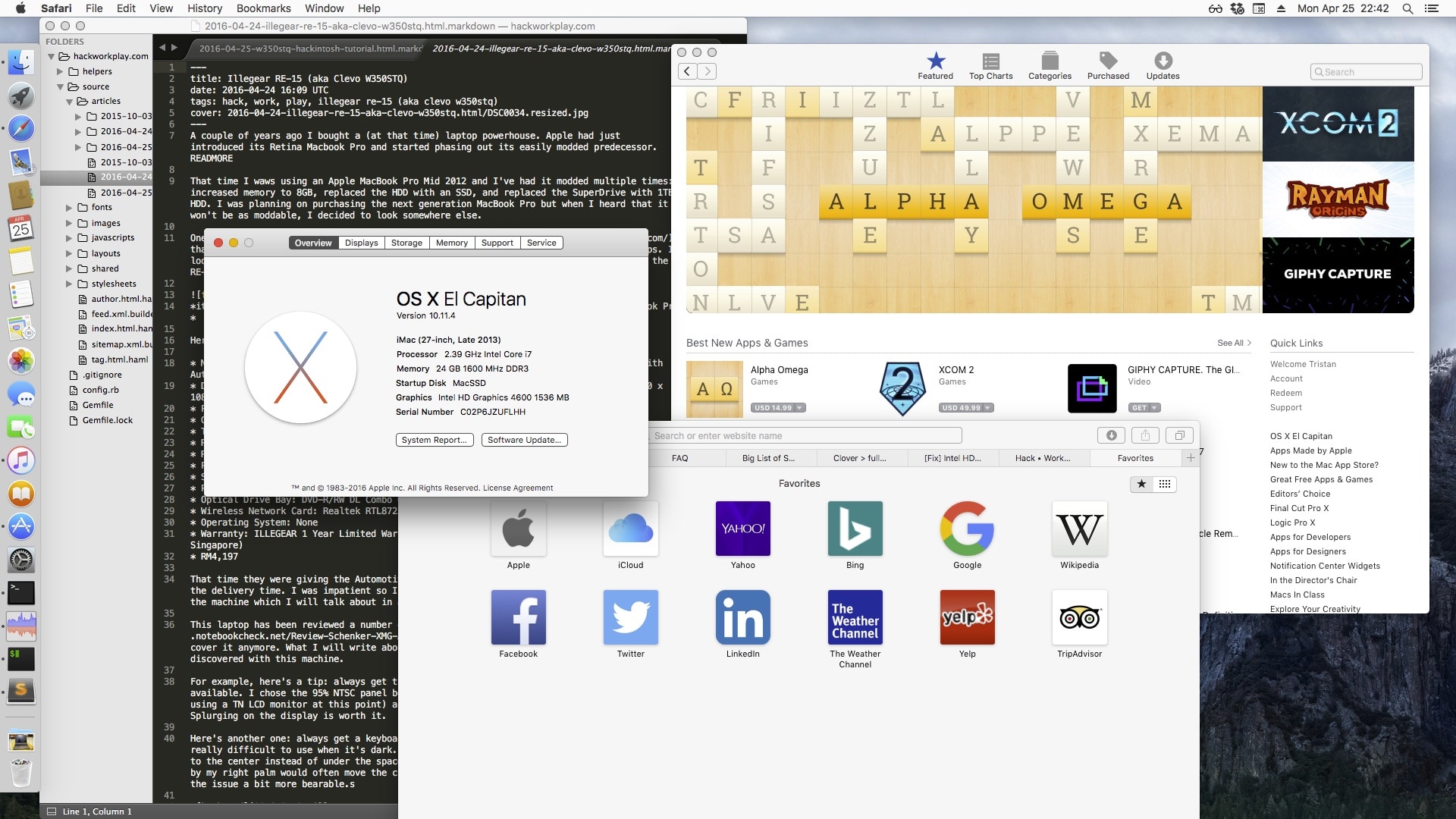Launch Photos app from the Dock
Screen dimensions: 1456x819
pyautogui.click(x=21, y=361)
